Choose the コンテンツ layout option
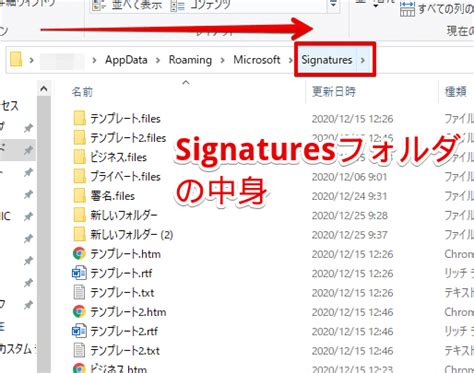This screenshot has height=373, width=474. point(200,5)
